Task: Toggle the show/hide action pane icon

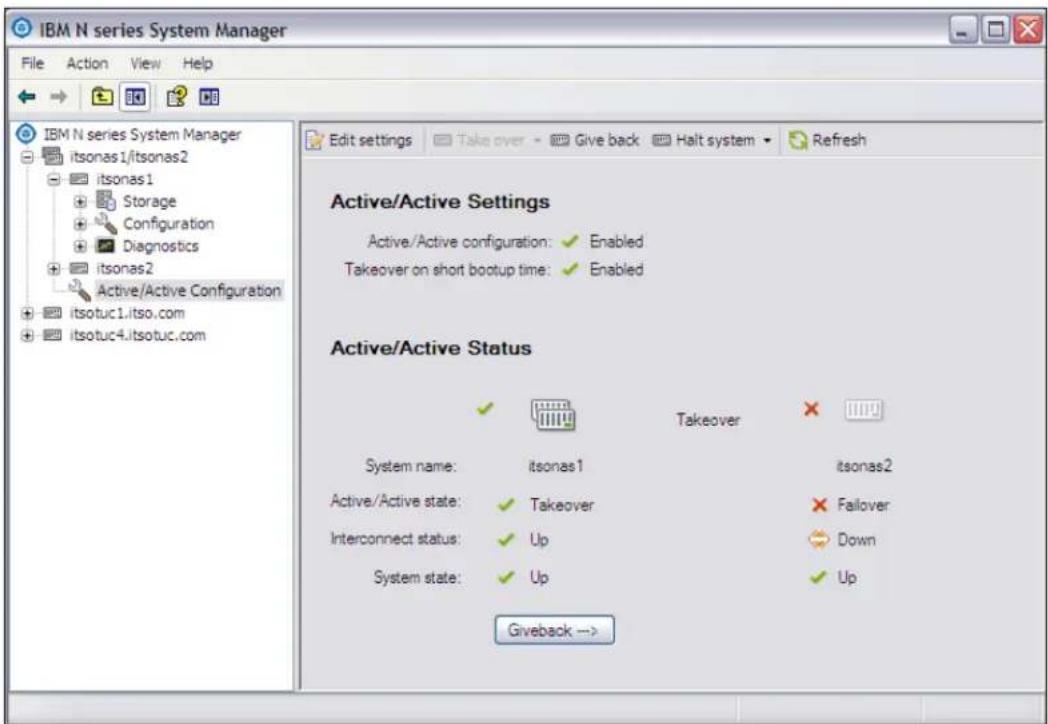Action: coord(210,98)
